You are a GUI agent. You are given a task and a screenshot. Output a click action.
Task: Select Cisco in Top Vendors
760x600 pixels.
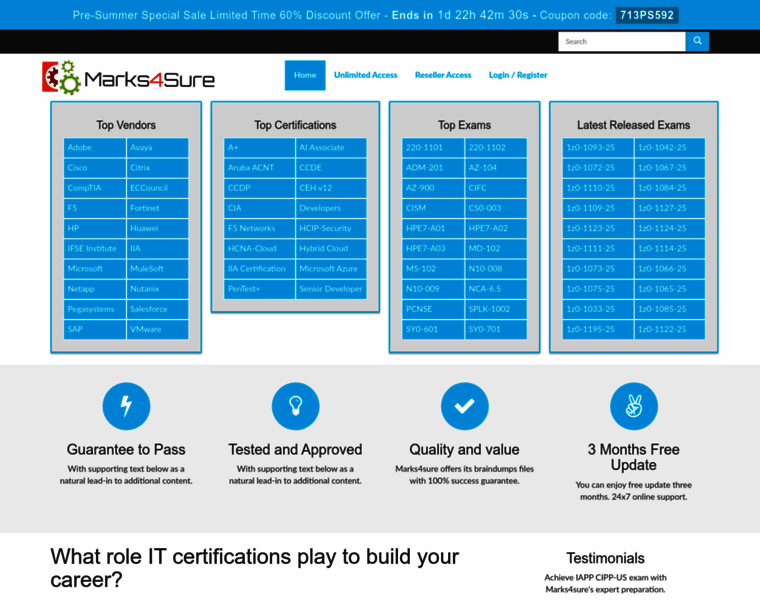tap(95, 168)
